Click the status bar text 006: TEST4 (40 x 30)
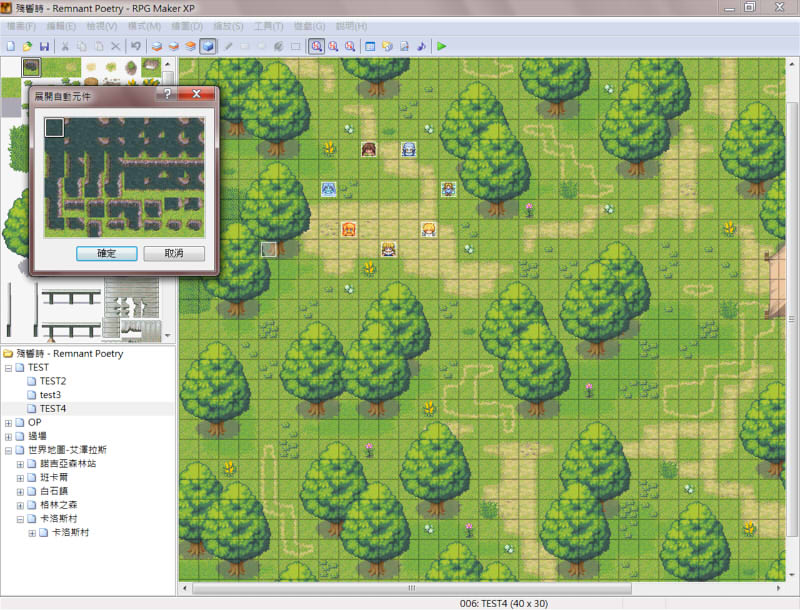Viewport: 800px width, 610px height. tap(504, 603)
